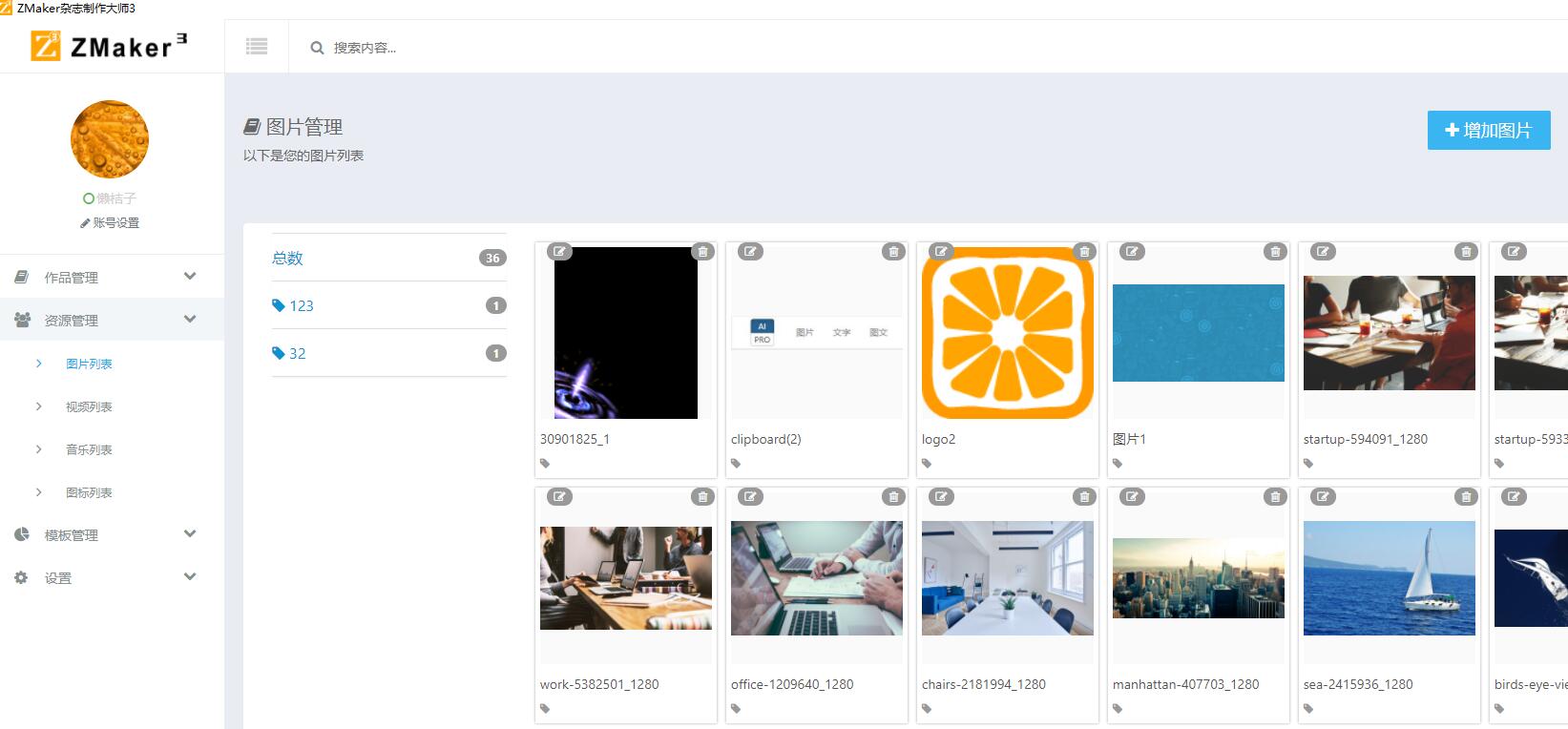Filter images by tag 123

point(302,305)
